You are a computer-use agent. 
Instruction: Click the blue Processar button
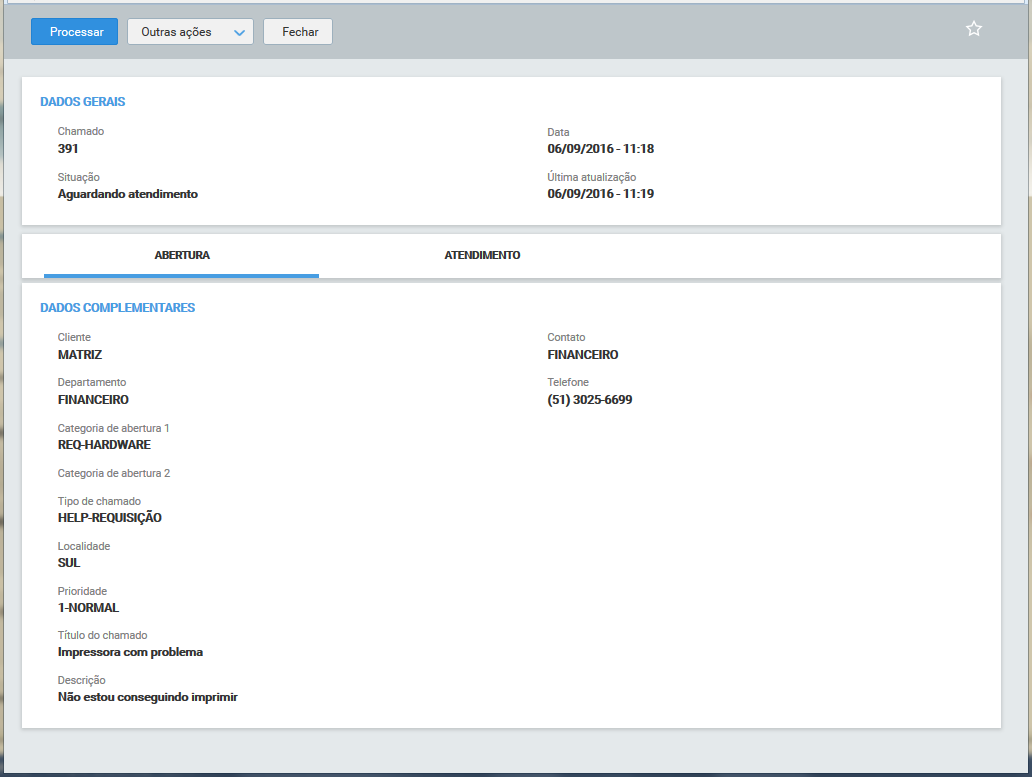(74, 32)
